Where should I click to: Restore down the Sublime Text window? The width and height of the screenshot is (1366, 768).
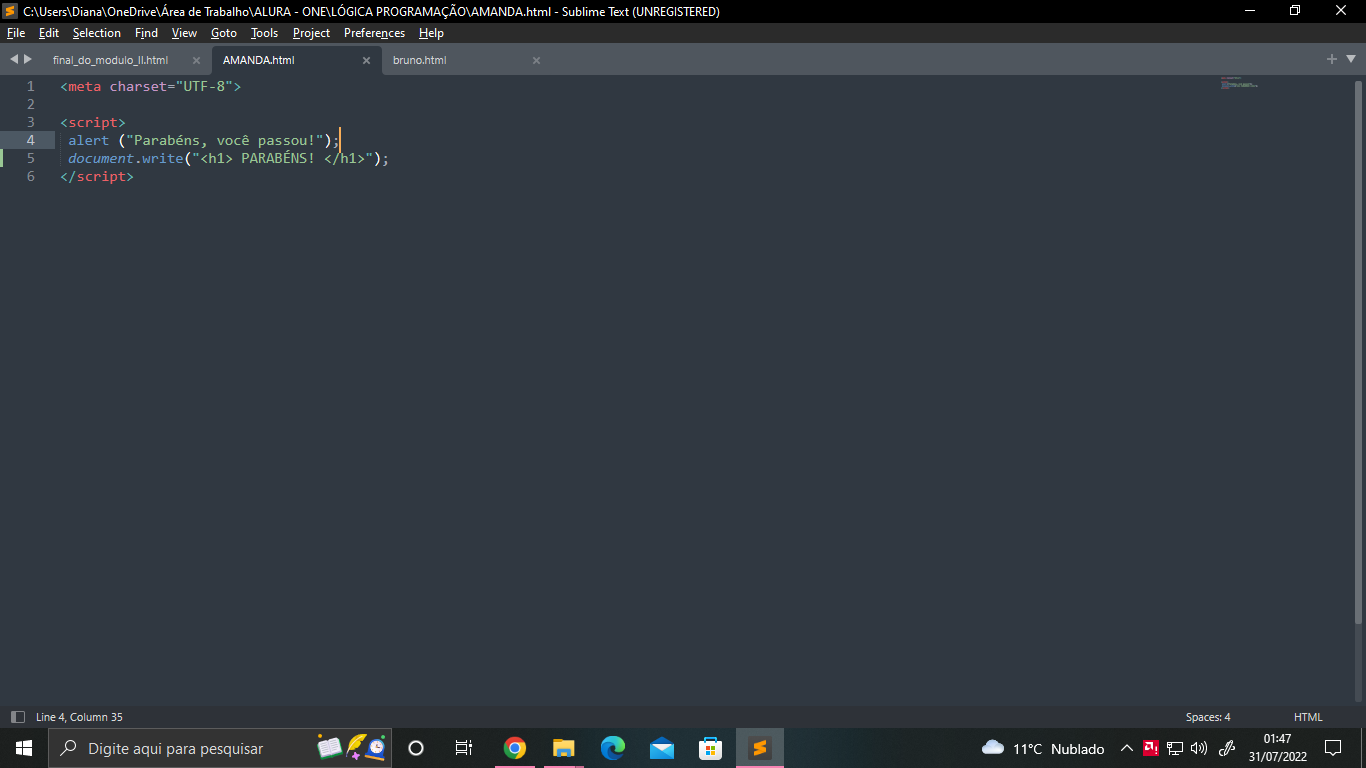(x=1296, y=11)
